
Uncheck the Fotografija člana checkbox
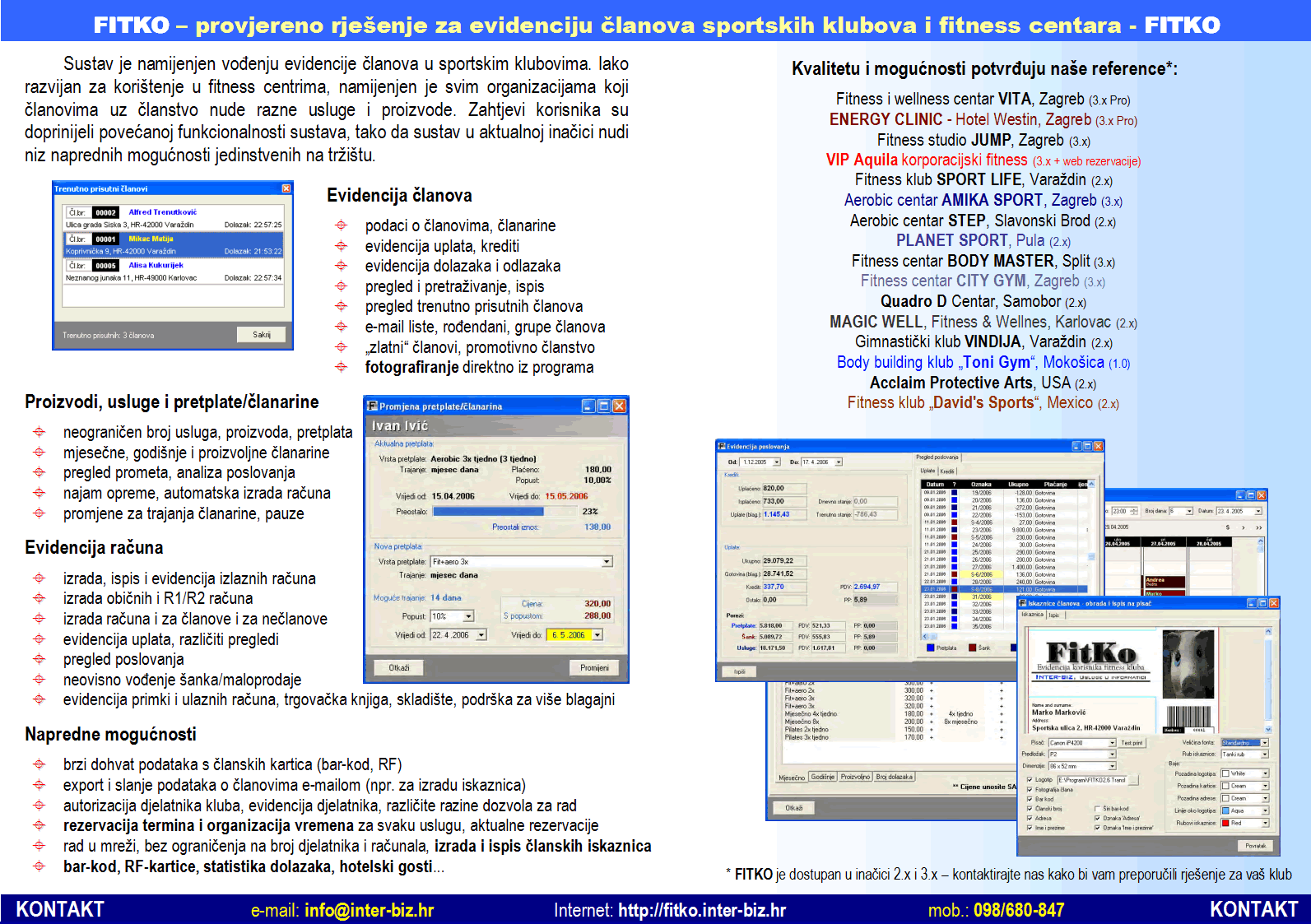pos(1029,790)
